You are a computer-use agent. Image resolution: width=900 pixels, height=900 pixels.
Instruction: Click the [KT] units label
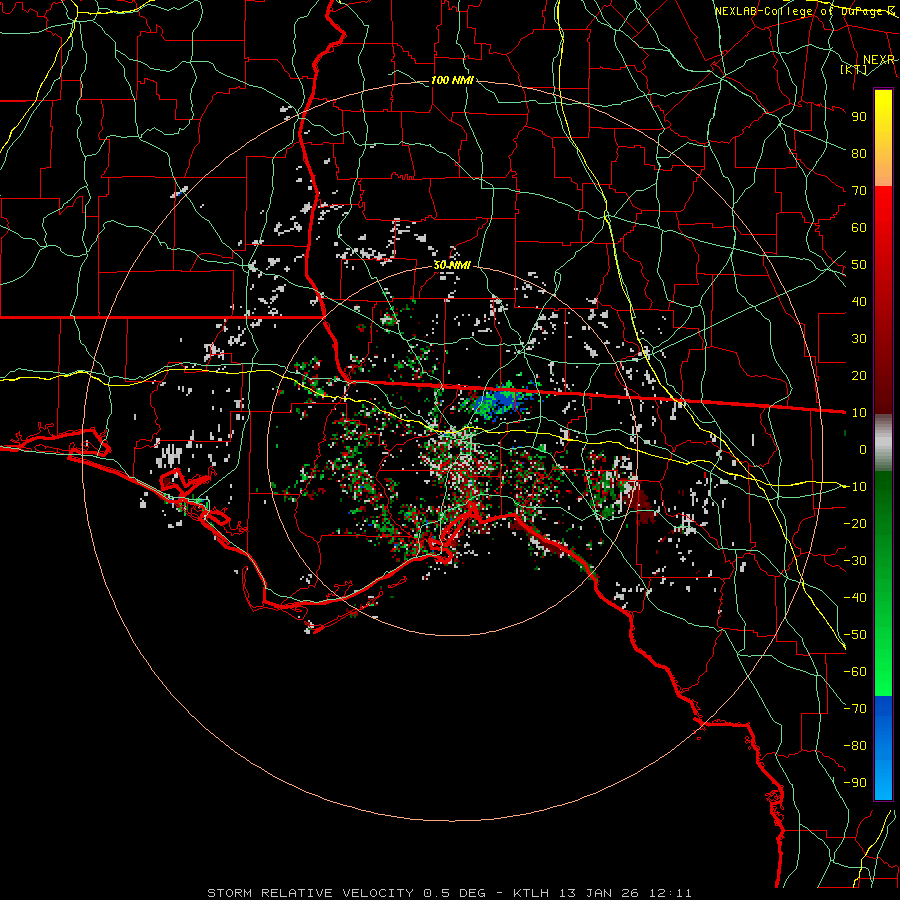point(854,69)
